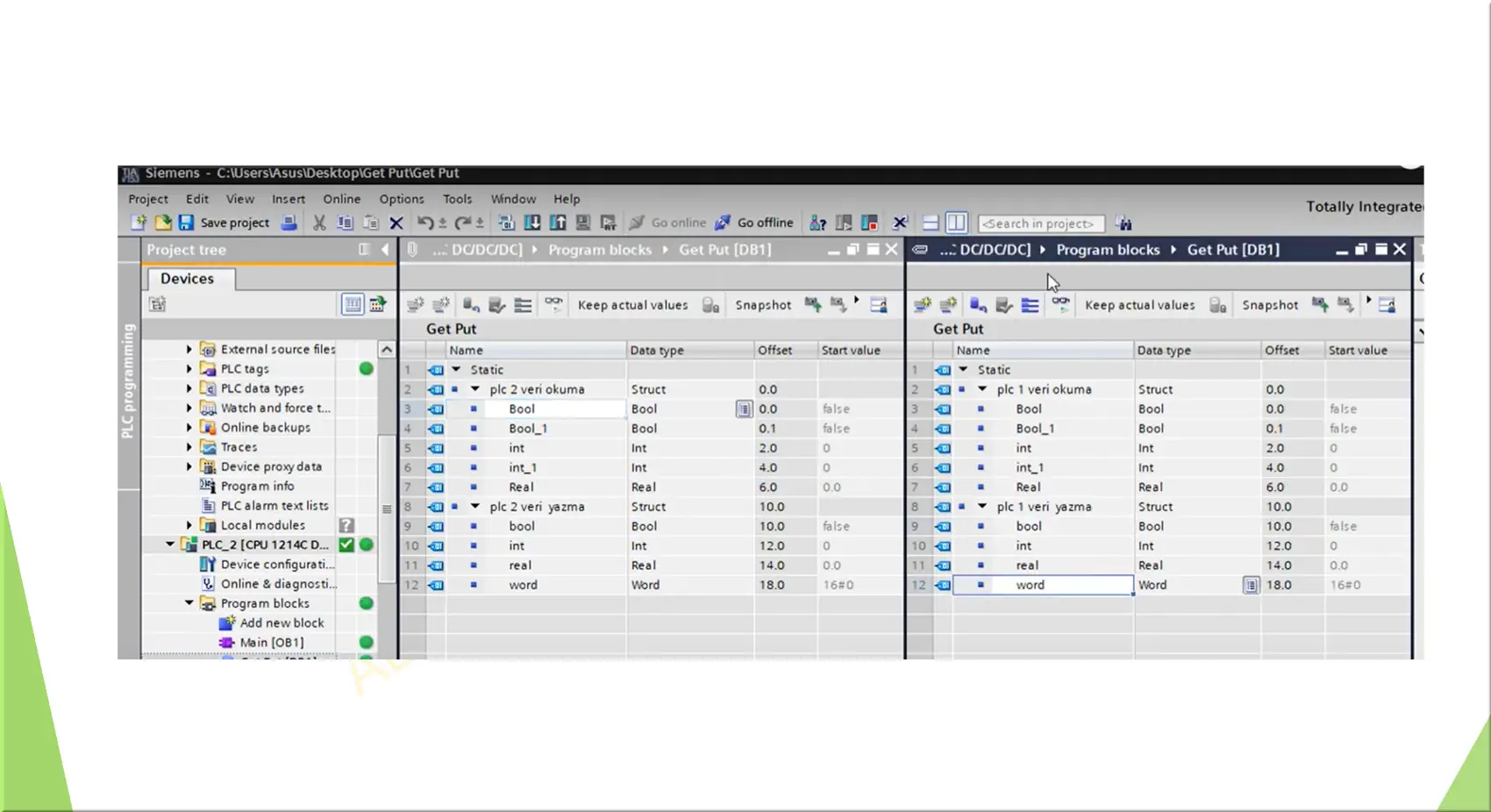The image size is (1491, 812).
Task: Open accessible devices icon
Action: [x=817, y=223]
